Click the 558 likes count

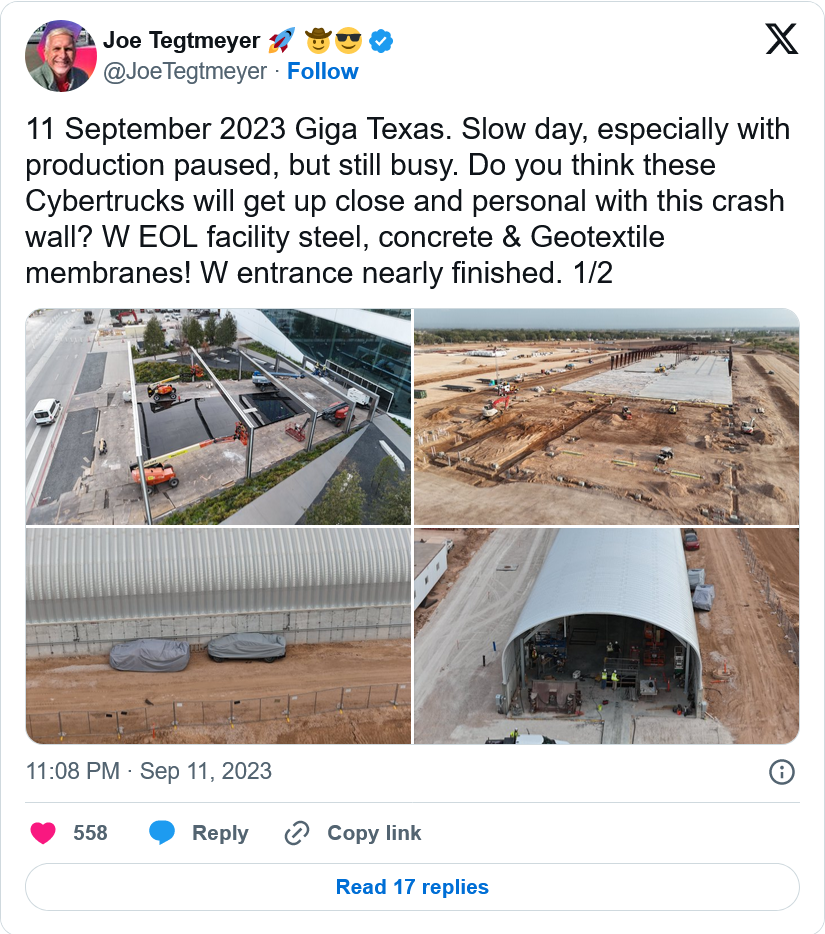pos(90,833)
